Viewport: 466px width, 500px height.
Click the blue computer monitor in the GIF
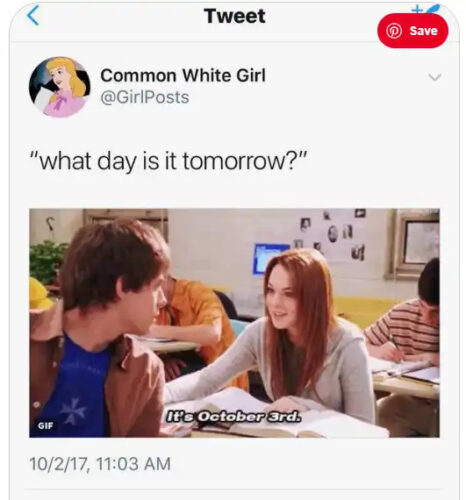271,258
